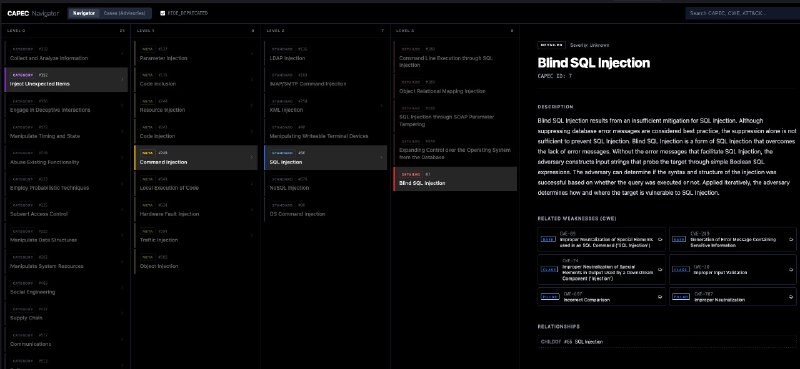Image resolution: width=800 pixels, height=369 pixels.
Task: Open external link icon on CWE-209 card
Action: point(791,239)
